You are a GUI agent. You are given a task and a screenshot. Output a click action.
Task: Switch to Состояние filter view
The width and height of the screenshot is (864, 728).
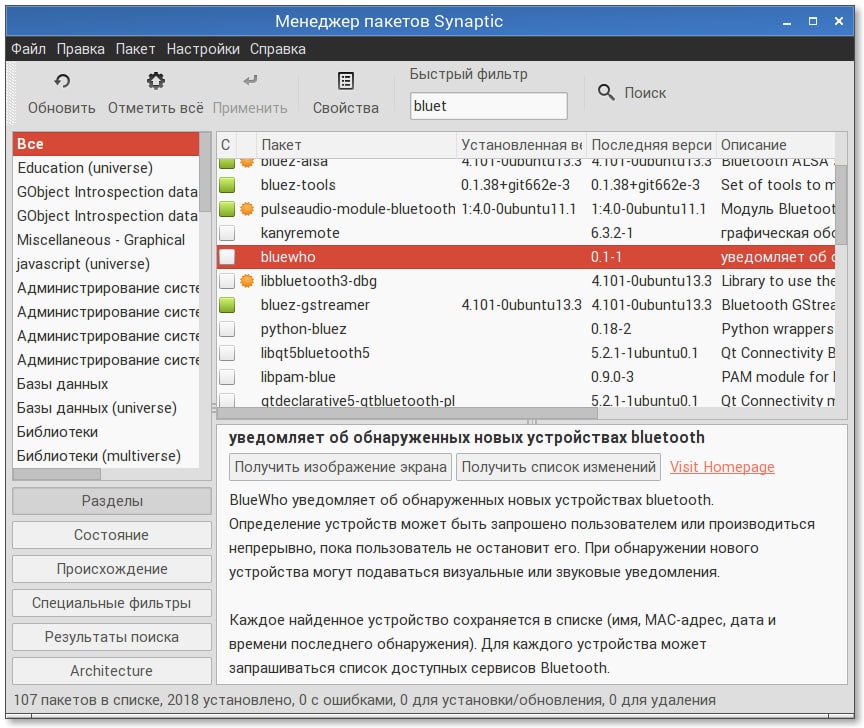(x=112, y=535)
